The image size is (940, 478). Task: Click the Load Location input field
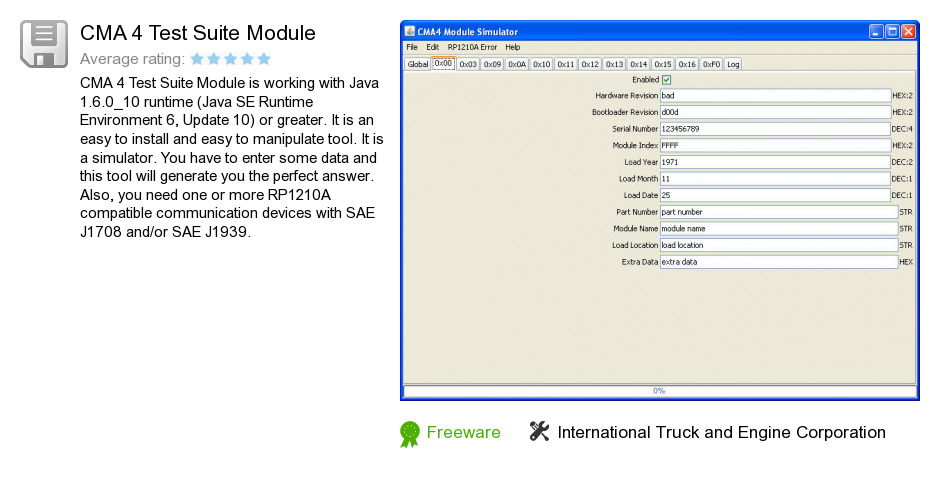[779, 245]
